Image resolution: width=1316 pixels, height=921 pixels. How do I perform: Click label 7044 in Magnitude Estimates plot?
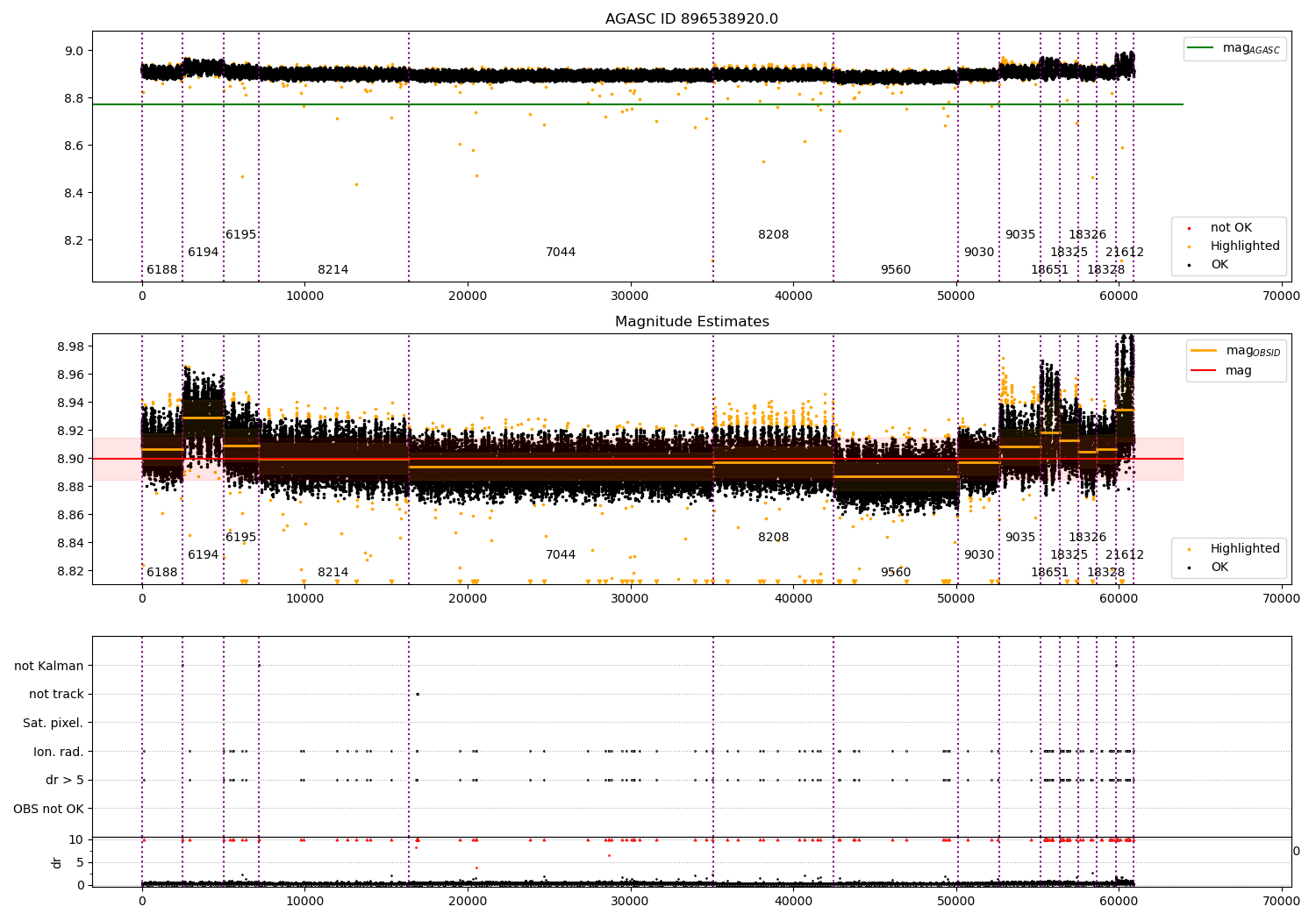(x=561, y=554)
